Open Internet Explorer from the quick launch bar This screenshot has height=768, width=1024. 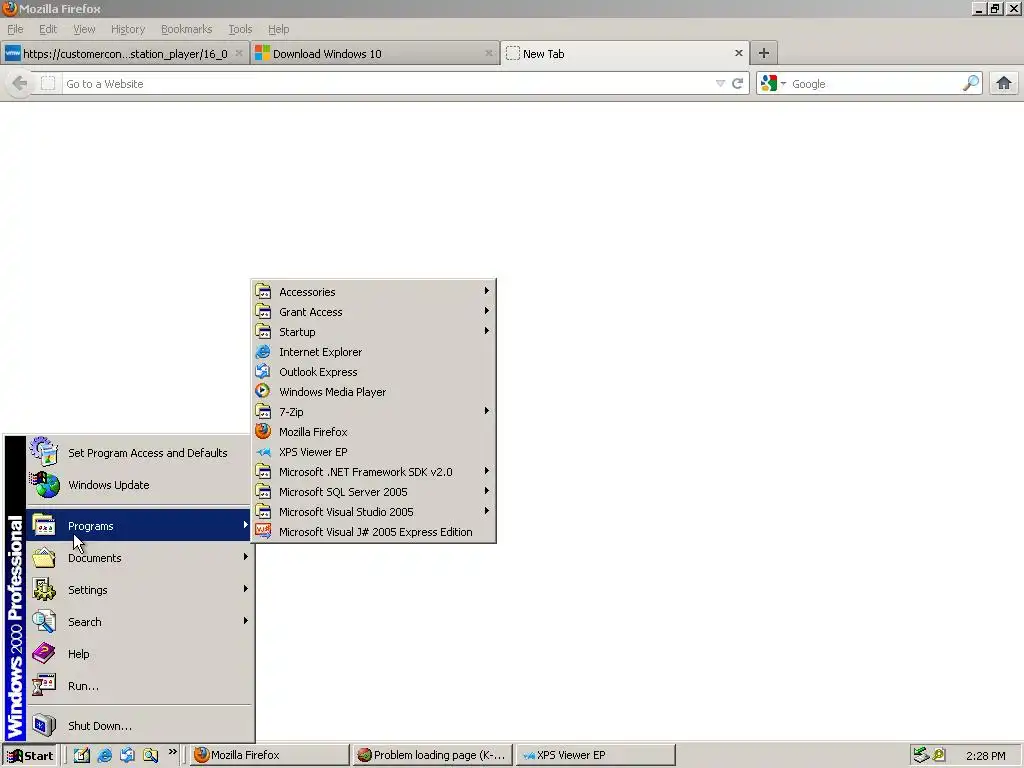104,755
